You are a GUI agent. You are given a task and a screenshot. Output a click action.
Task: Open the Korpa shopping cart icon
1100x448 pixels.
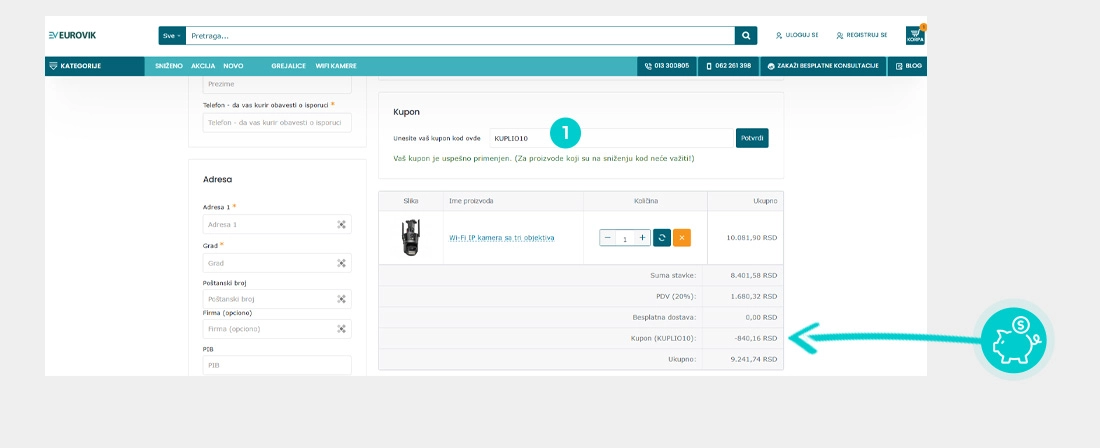(915, 36)
